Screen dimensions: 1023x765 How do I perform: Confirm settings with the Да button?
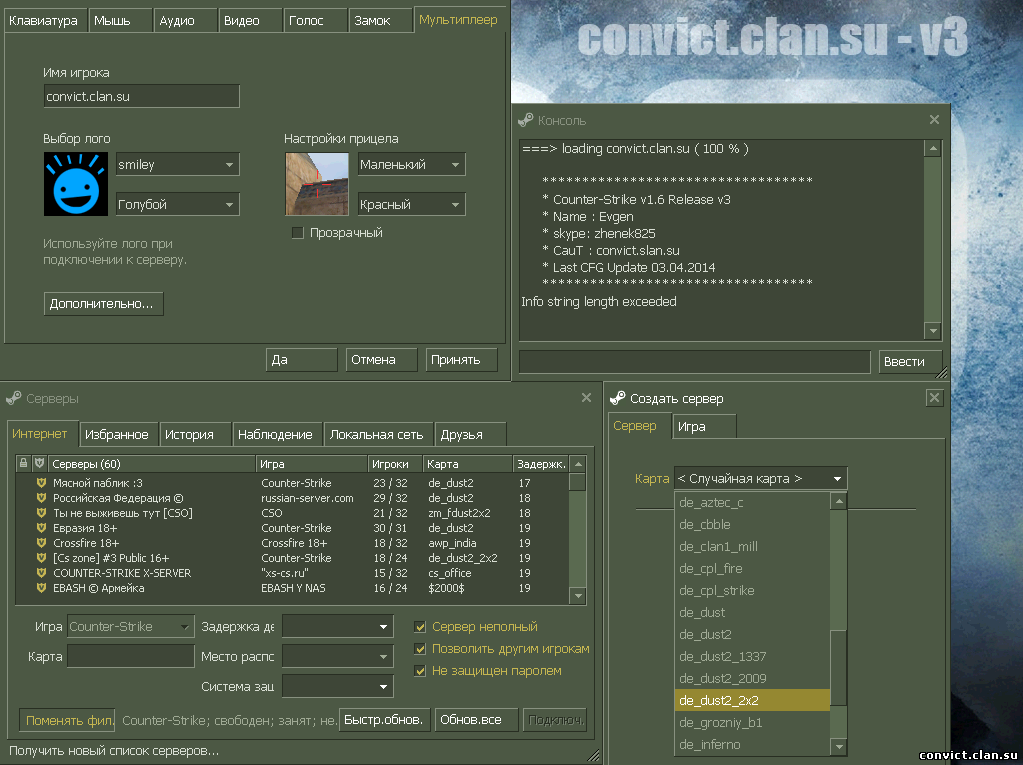click(301, 359)
